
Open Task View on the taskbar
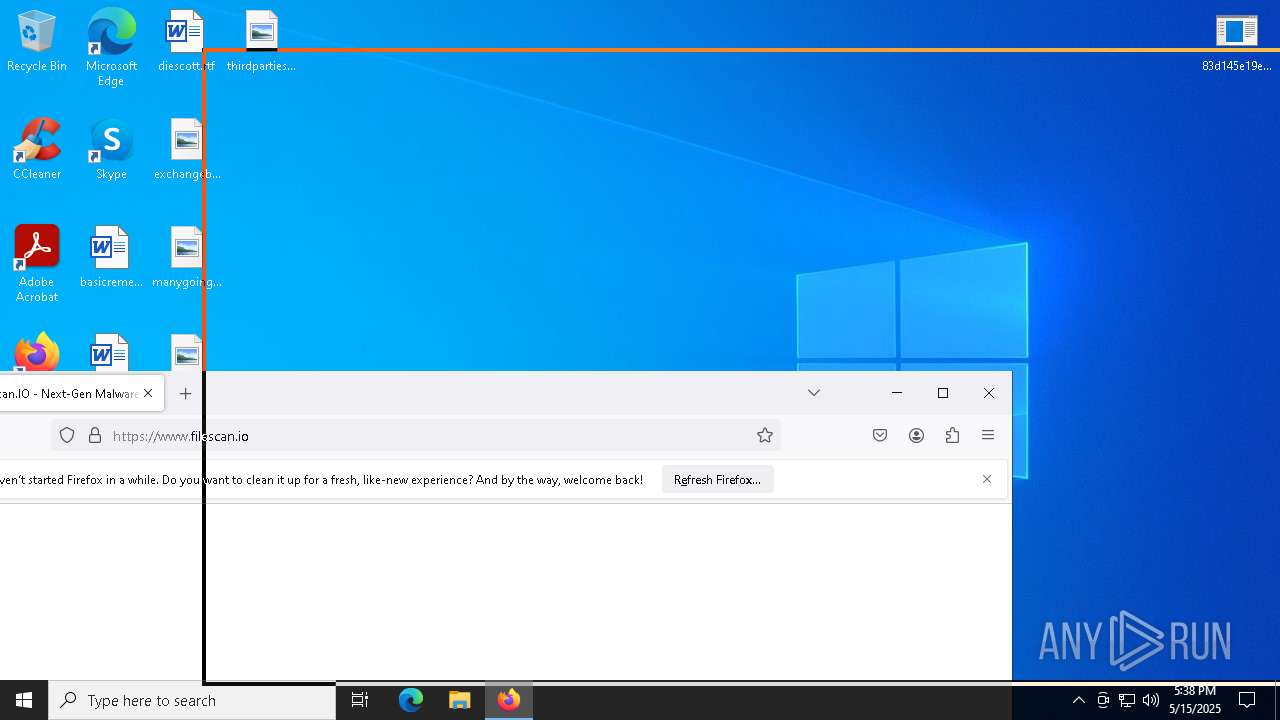point(360,700)
